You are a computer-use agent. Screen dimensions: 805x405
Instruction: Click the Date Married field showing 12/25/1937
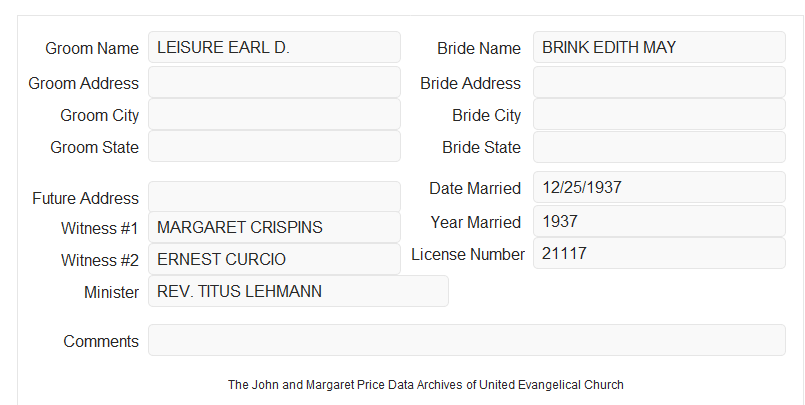point(659,187)
